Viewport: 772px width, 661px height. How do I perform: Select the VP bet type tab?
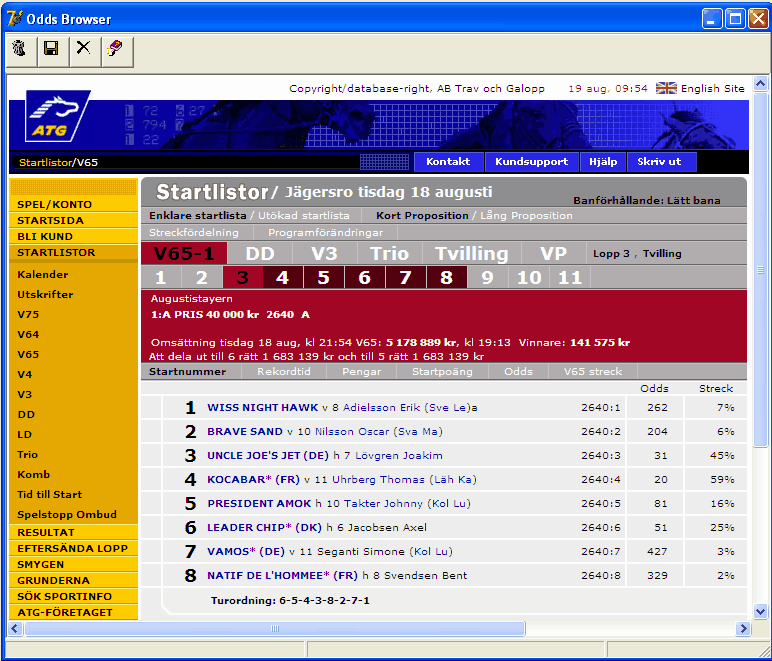pos(553,253)
